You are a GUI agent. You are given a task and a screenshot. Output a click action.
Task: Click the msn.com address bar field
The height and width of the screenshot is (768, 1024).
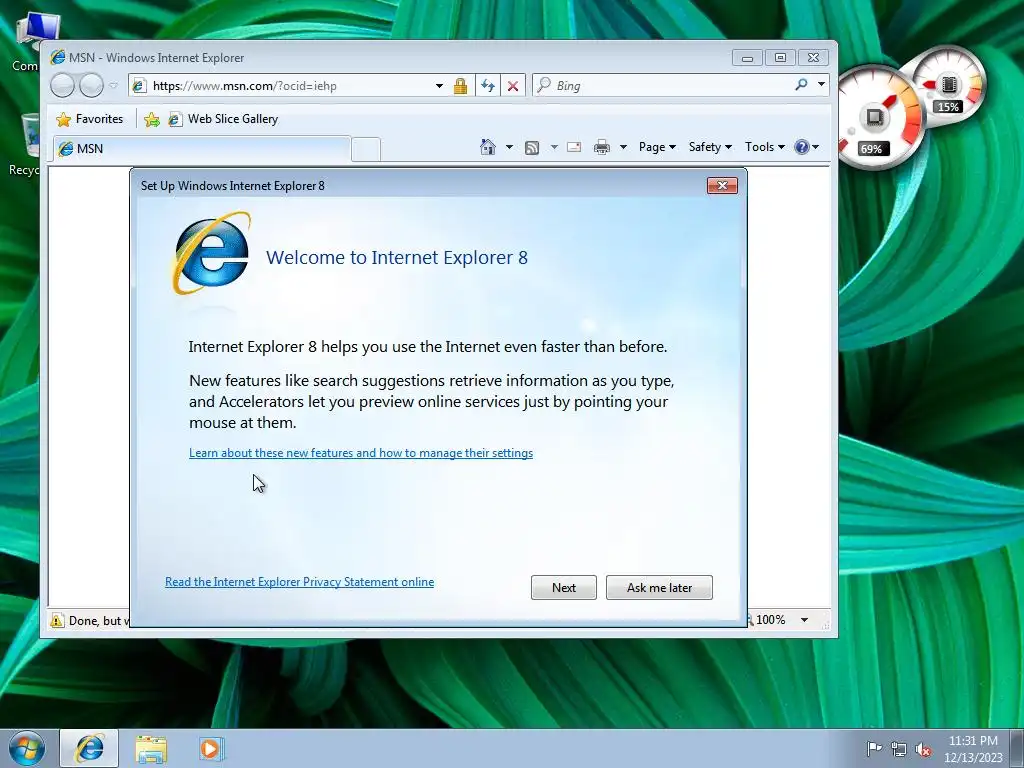pos(287,86)
